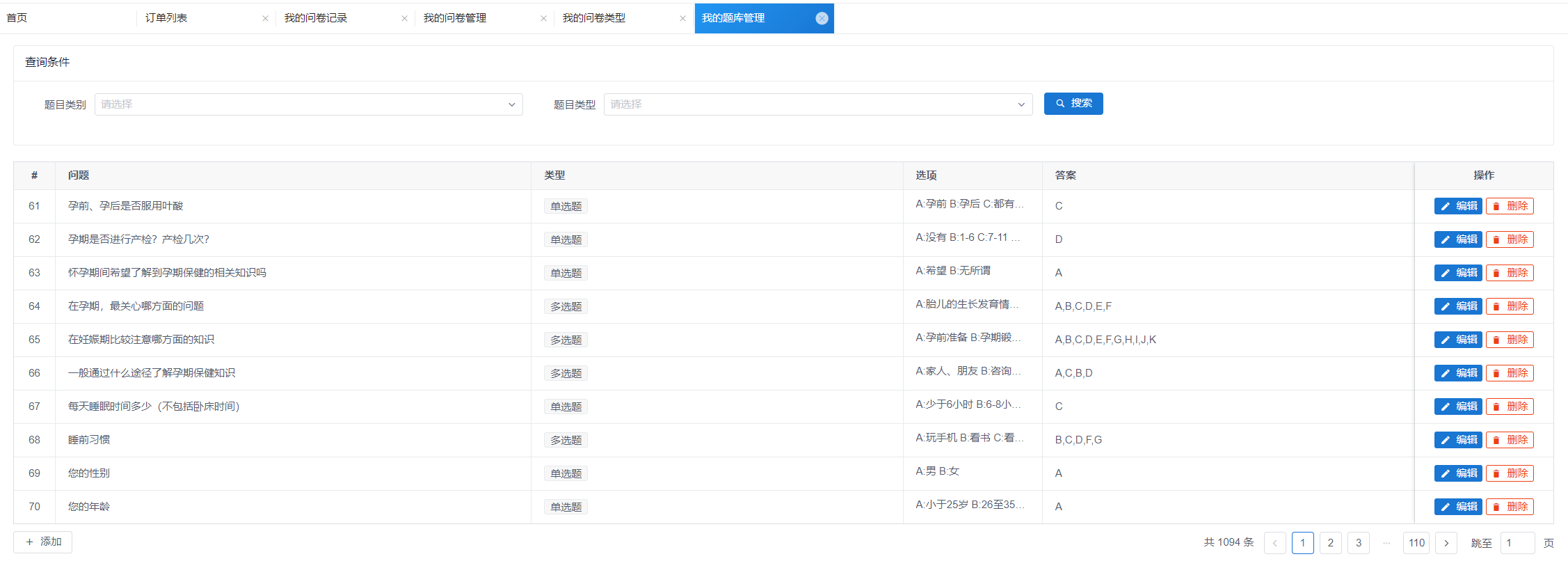Viewport: 1568px width, 568px height.
Task: Switch to the 我的问卷类型 tab
Action: pyautogui.click(x=594, y=18)
